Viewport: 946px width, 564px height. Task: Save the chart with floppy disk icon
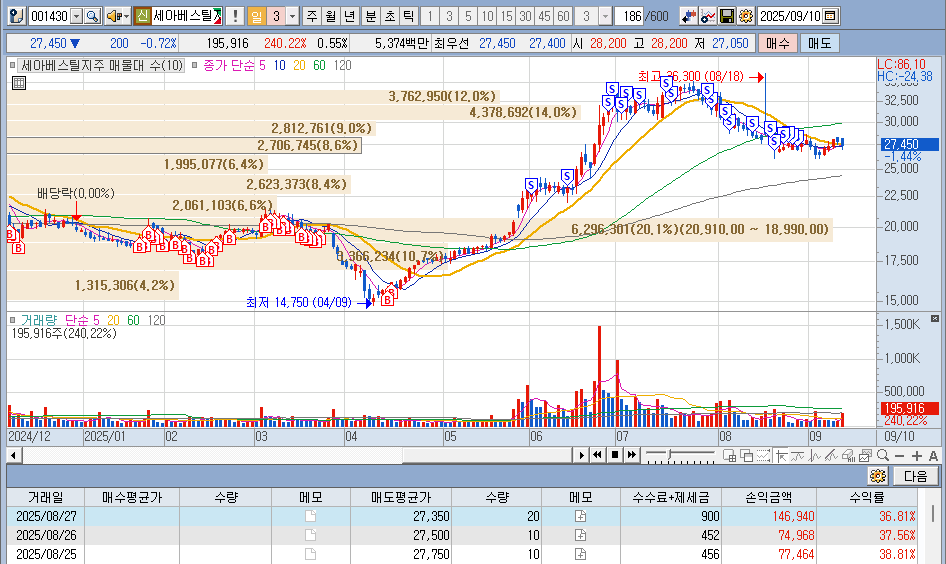tap(727, 16)
